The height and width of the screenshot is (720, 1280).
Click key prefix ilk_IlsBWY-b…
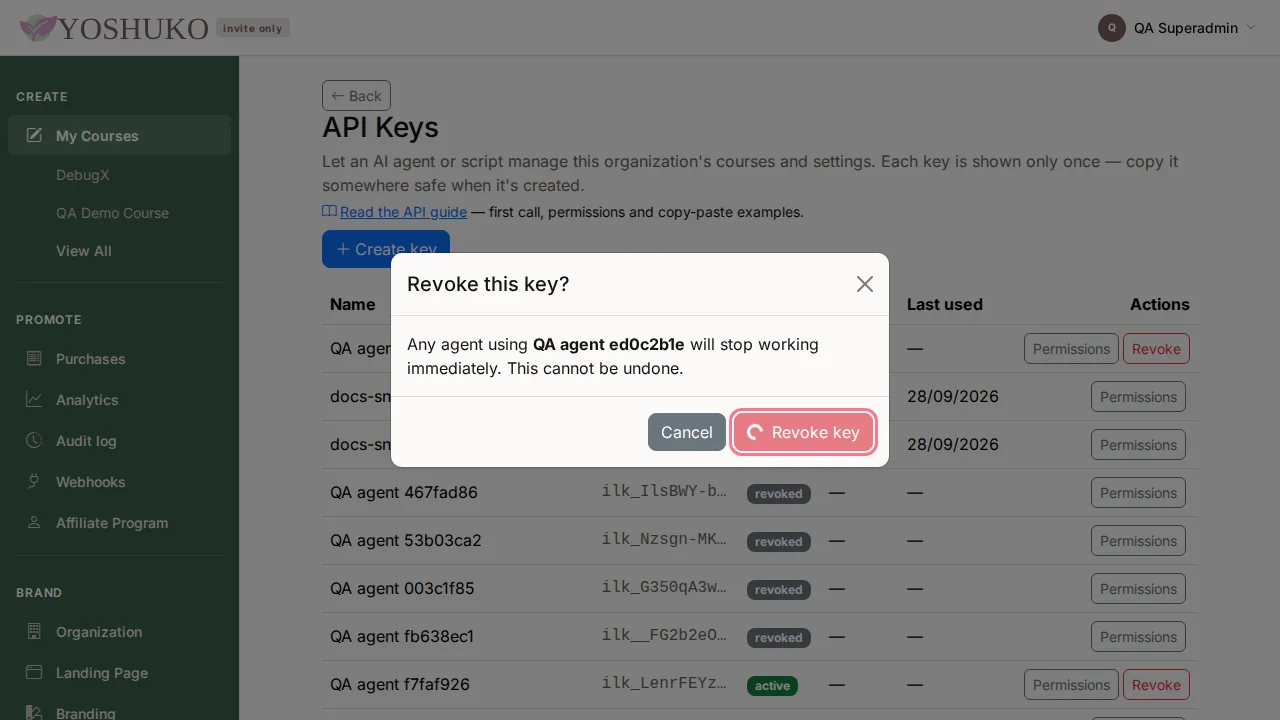click(665, 491)
